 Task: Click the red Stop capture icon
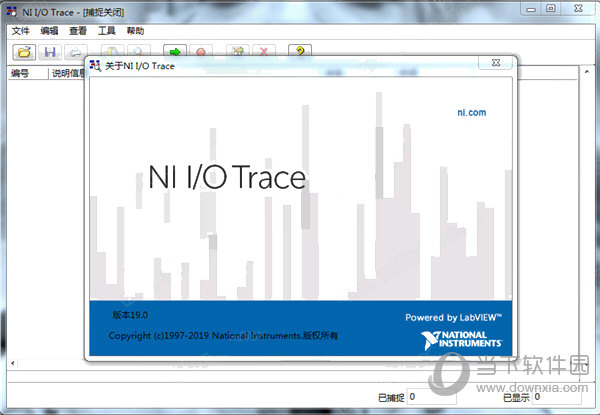[201, 51]
